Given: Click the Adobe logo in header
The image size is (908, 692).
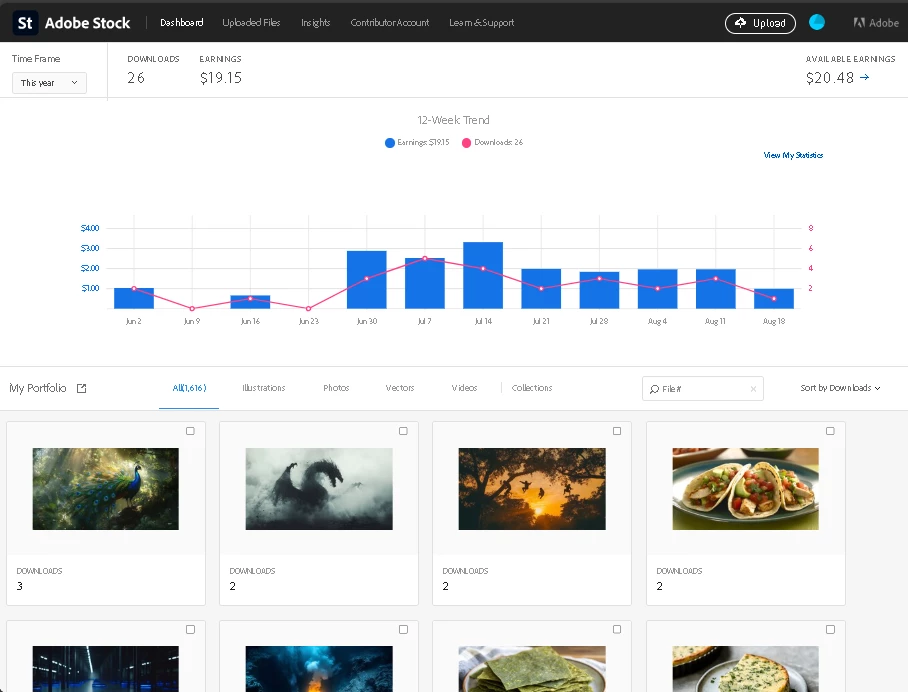Looking at the screenshot, I should click(876, 23).
